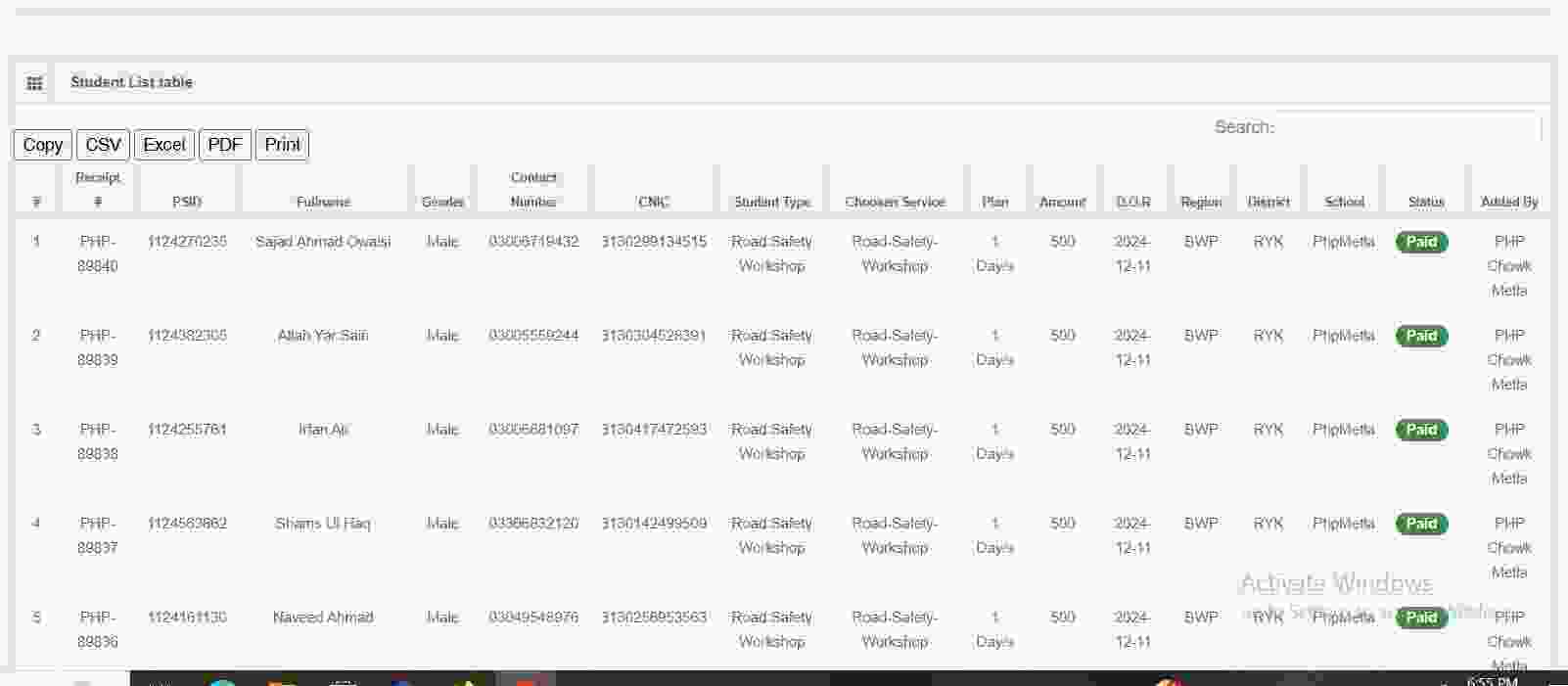Sort by PSID column header
Screen dimensions: 1568x686
187,202
